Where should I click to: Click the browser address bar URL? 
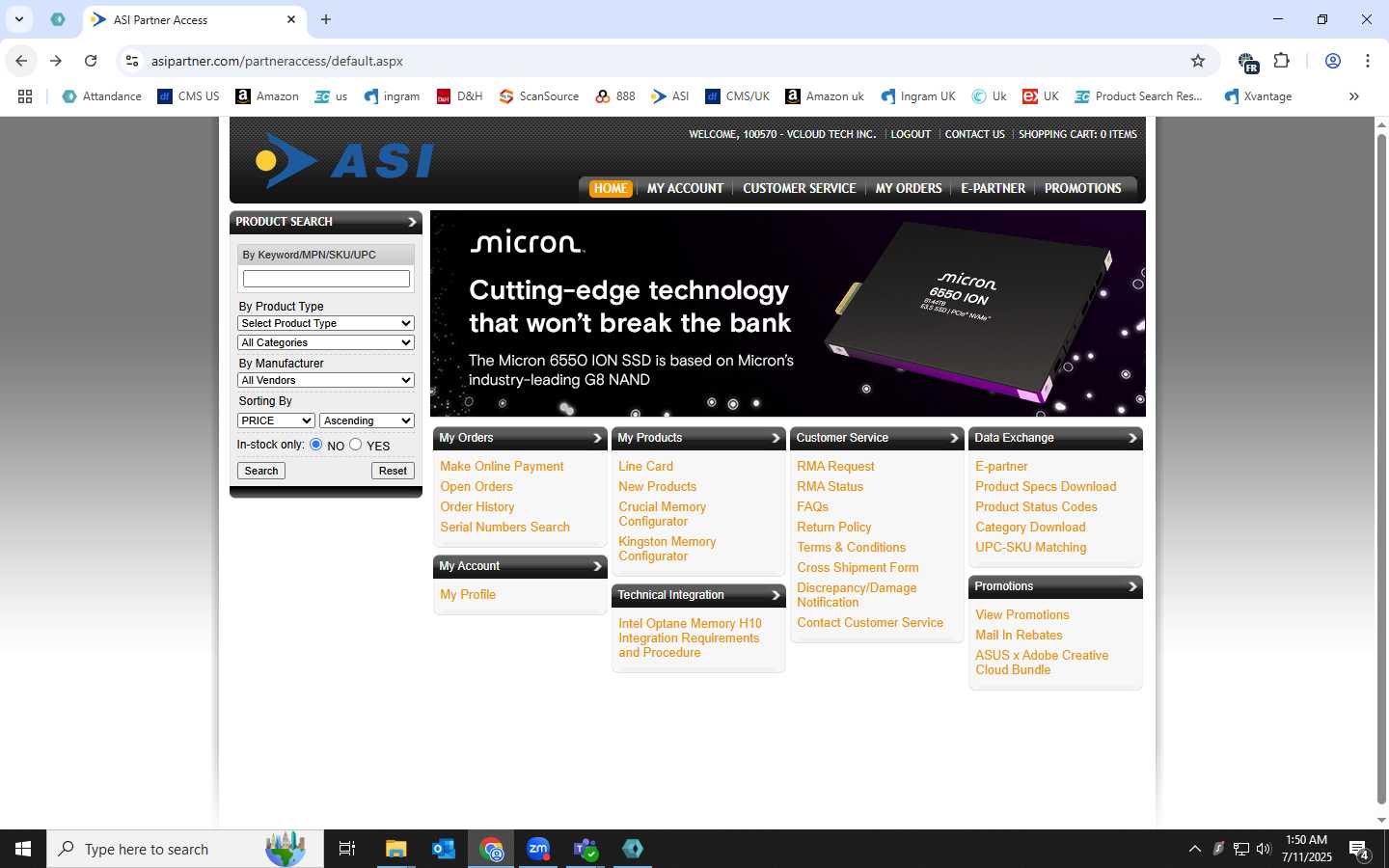click(277, 61)
